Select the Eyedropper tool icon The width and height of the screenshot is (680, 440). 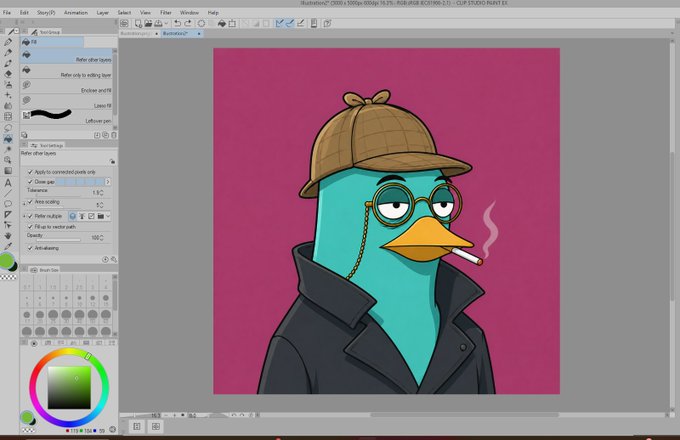8,246
